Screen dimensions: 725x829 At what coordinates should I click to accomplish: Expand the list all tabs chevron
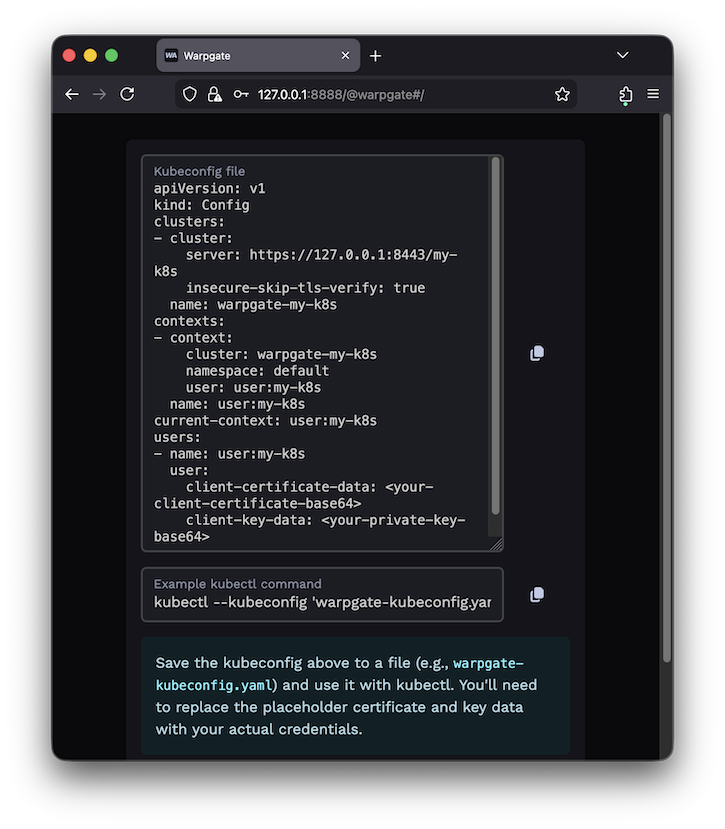623,55
